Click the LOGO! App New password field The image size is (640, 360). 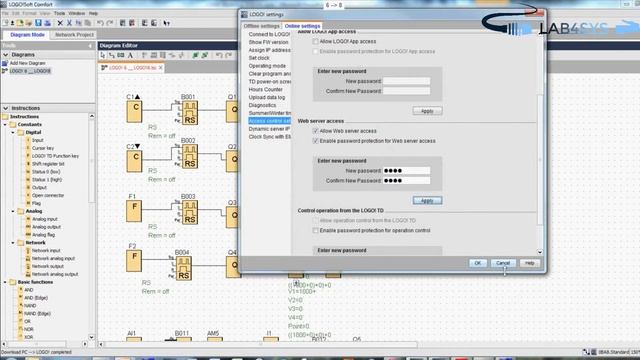pyautogui.click(x=407, y=81)
